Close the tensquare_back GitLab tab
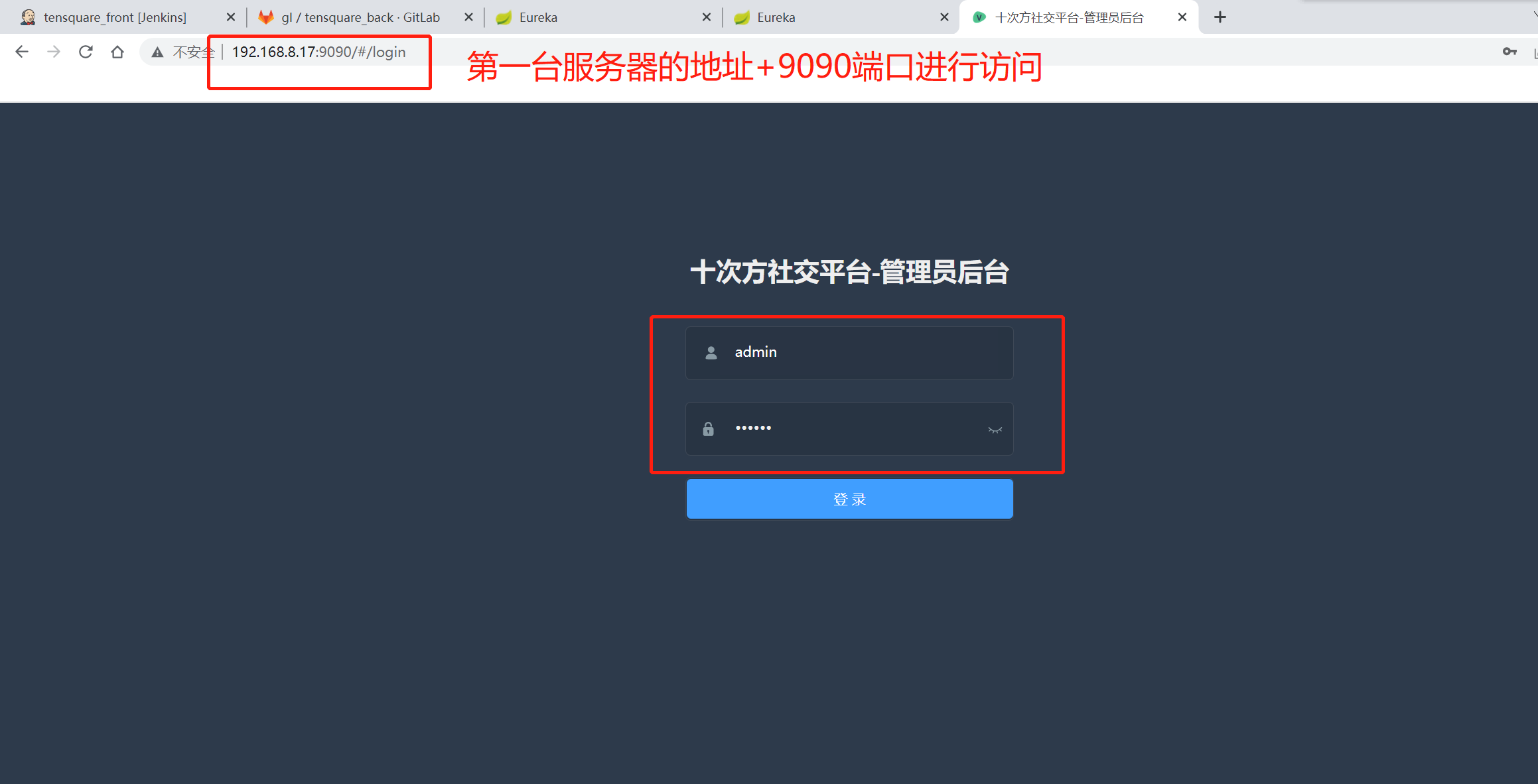Image resolution: width=1538 pixels, height=784 pixels. tap(468, 17)
